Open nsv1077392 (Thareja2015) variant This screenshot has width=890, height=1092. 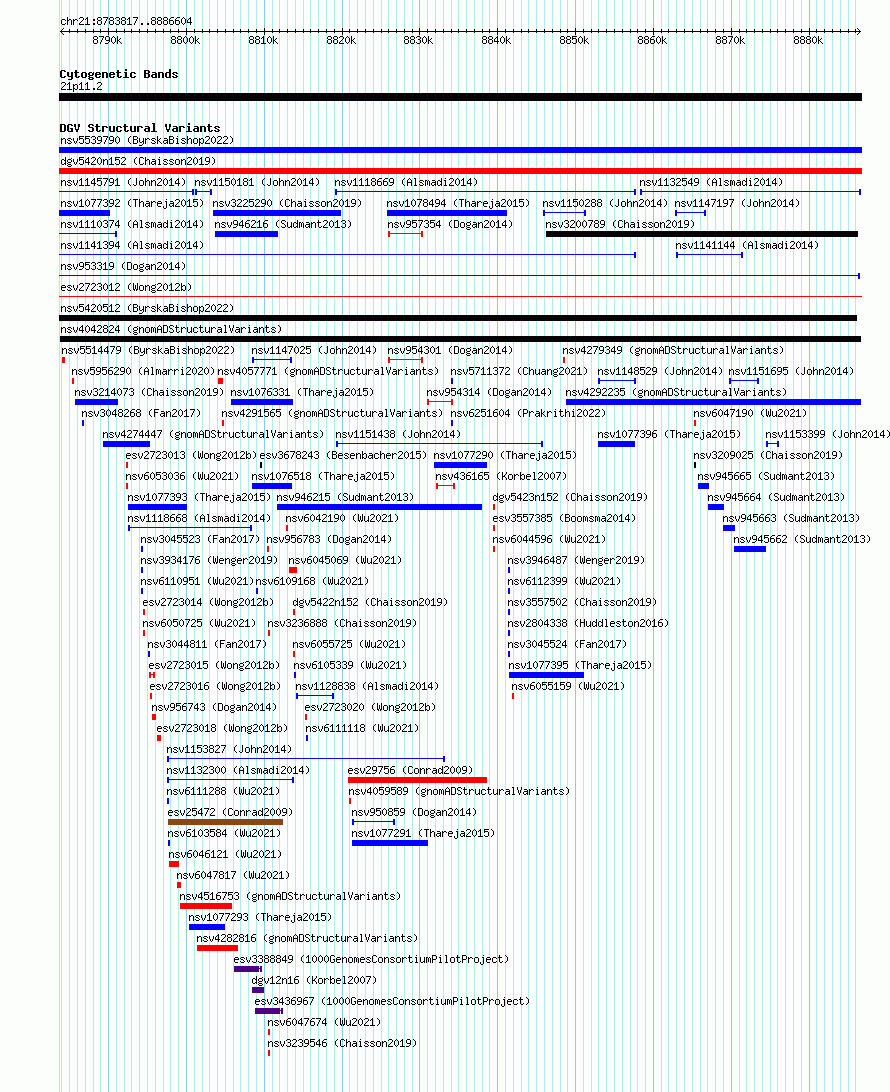click(x=132, y=203)
